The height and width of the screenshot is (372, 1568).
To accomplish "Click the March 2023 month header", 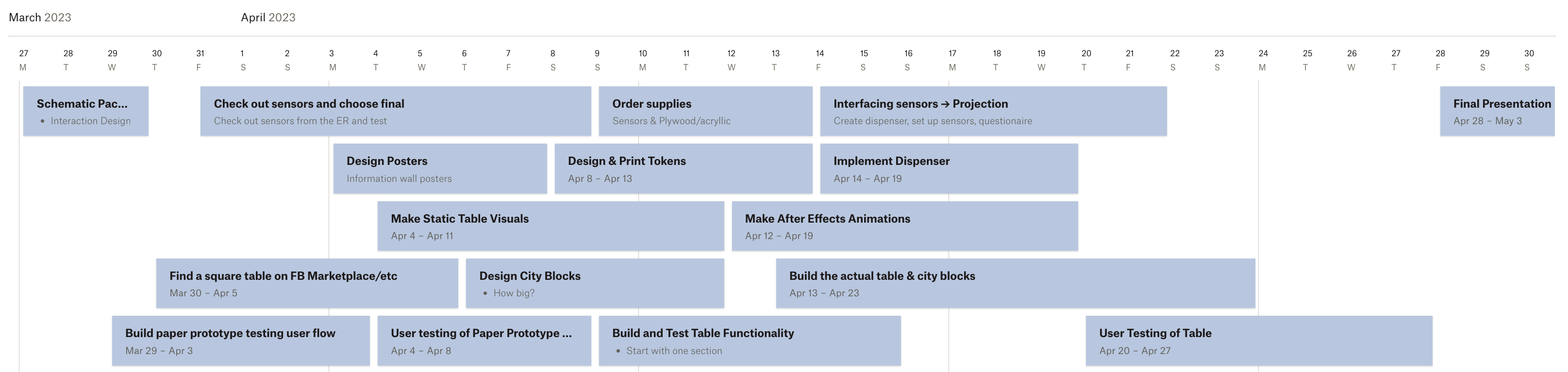I will click(x=40, y=17).
